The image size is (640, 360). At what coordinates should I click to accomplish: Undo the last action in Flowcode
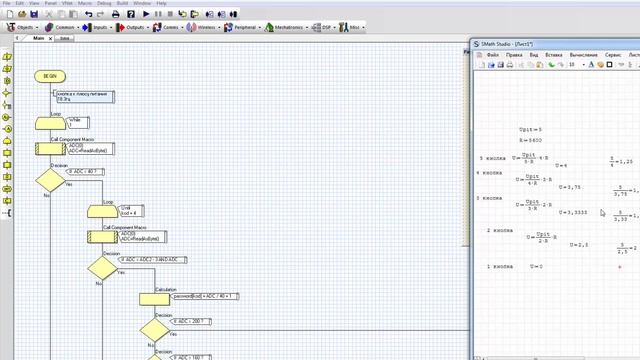coord(89,14)
